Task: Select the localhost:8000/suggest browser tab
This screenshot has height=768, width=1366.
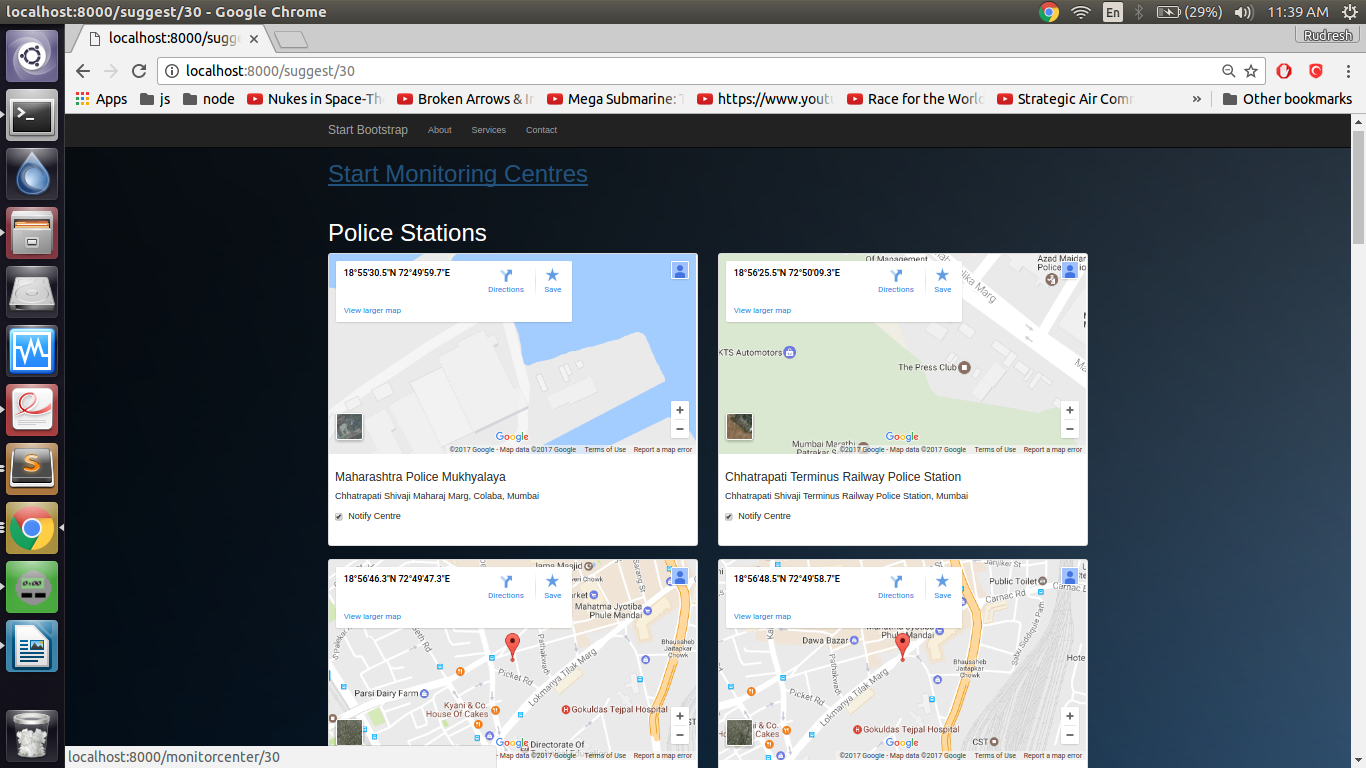Action: pyautogui.click(x=170, y=39)
